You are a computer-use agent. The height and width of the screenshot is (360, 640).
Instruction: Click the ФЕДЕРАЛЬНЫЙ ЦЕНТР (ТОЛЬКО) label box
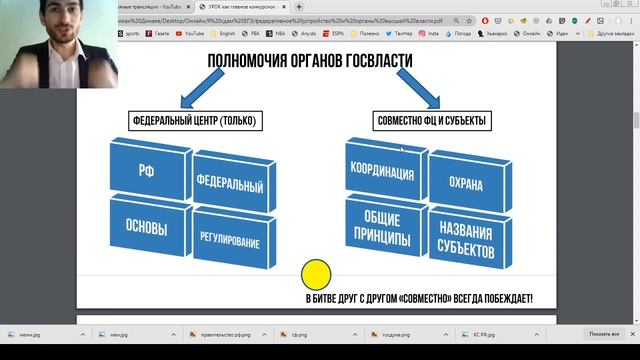click(195, 121)
